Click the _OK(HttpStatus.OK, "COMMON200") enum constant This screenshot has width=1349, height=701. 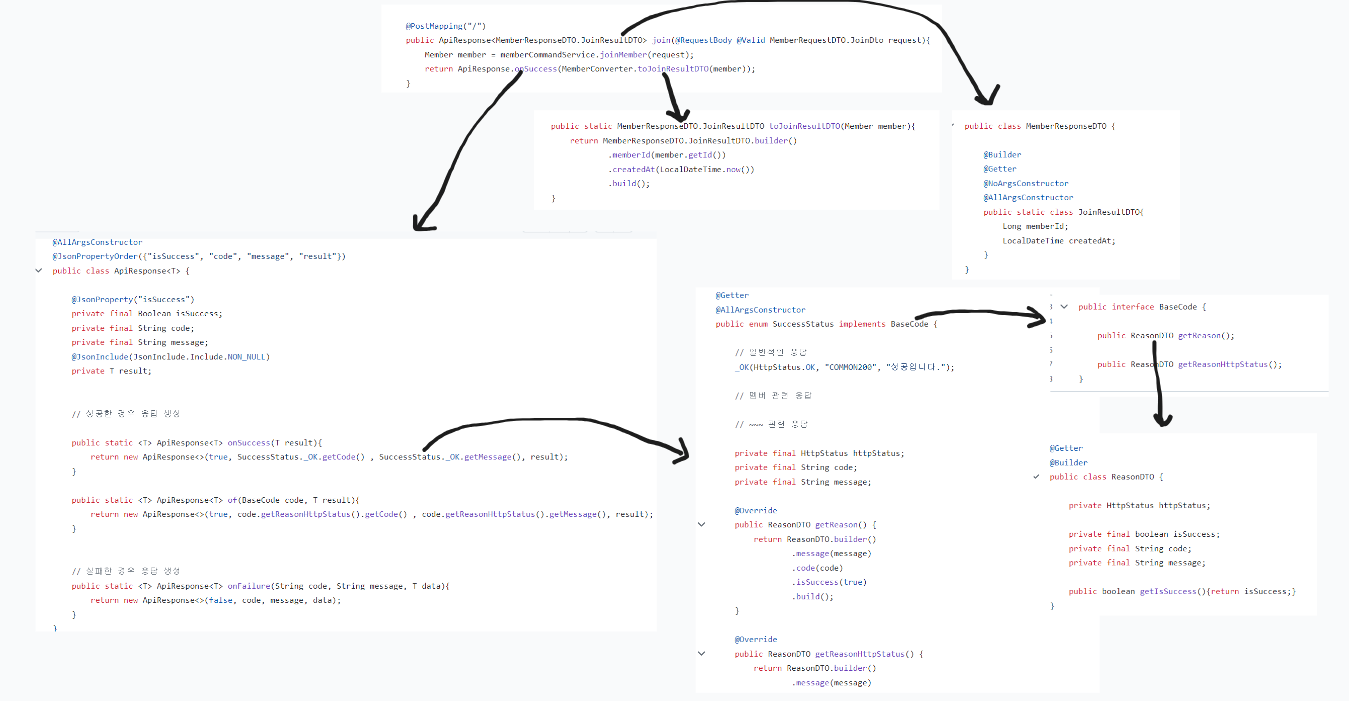pos(844,367)
